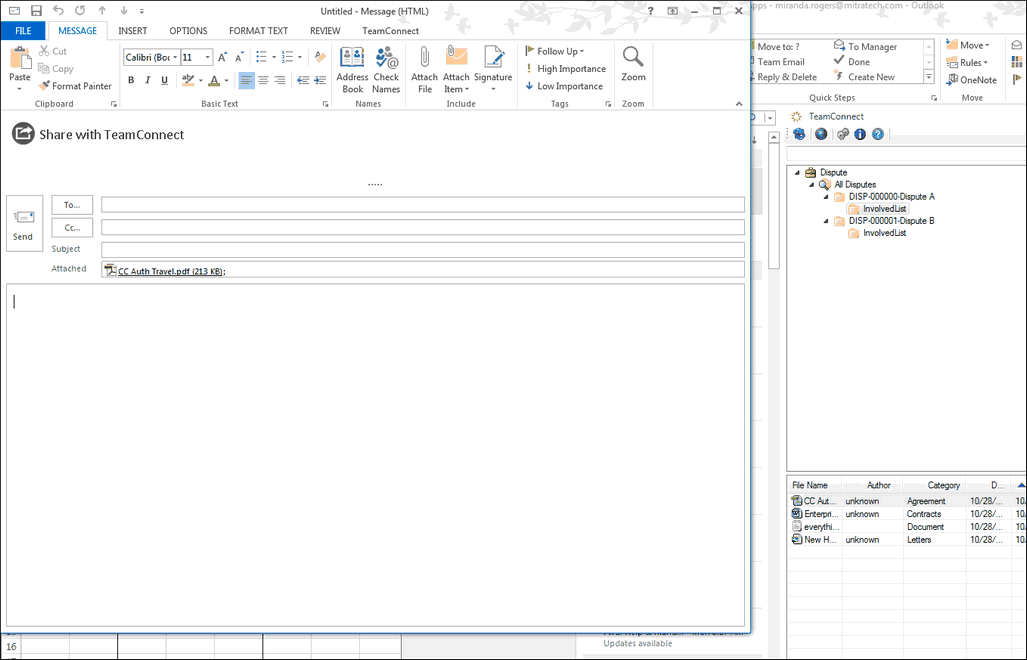The height and width of the screenshot is (660, 1027).
Task: Select the Enterpri... file row in Outlook
Action: pos(906,514)
